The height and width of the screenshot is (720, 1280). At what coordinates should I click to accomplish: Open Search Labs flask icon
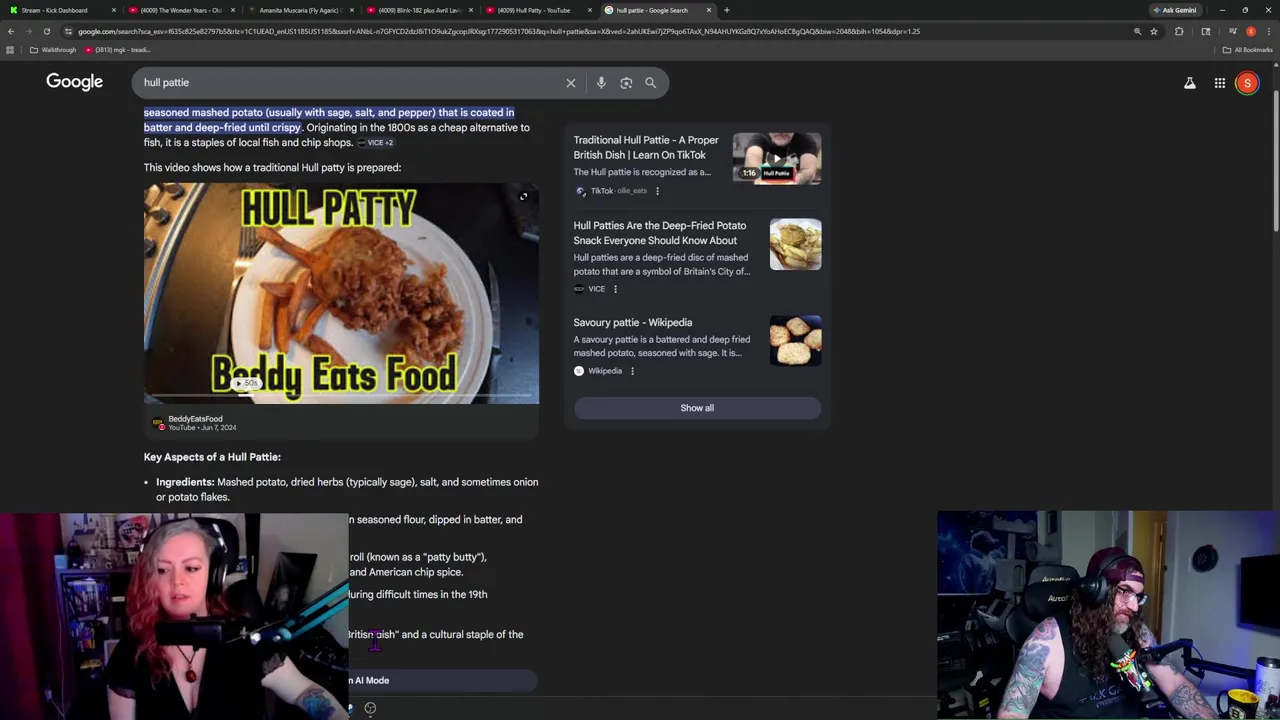[x=1190, y=83]
